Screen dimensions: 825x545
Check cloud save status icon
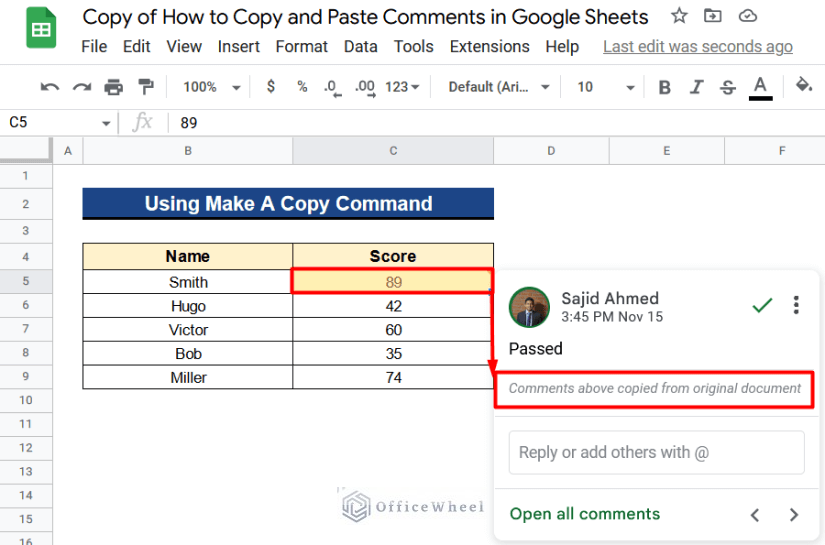[747, 16]
